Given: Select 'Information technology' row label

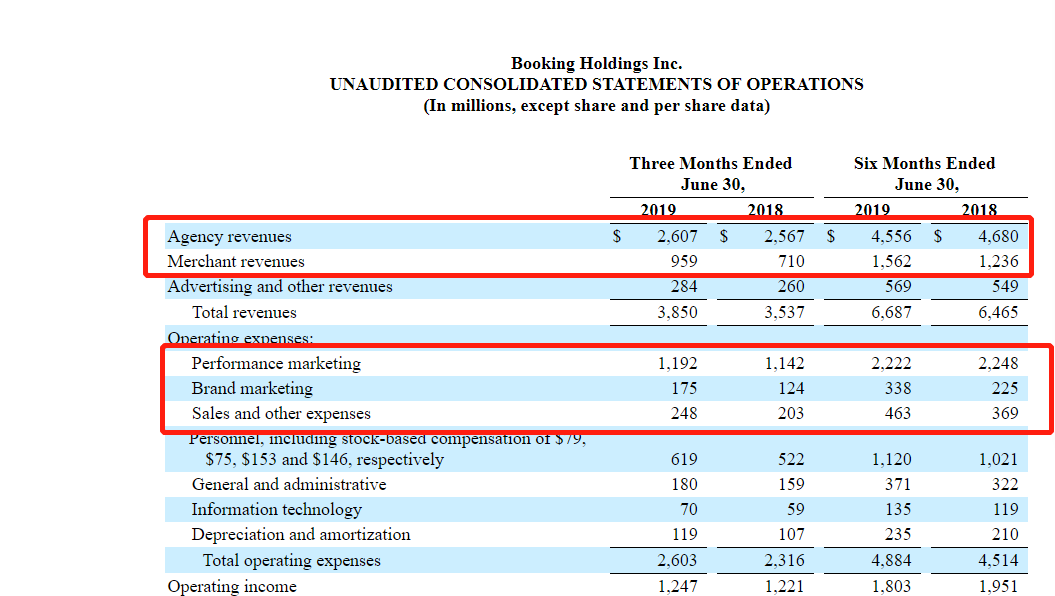Looking at the screenshot, I should 277,510.
